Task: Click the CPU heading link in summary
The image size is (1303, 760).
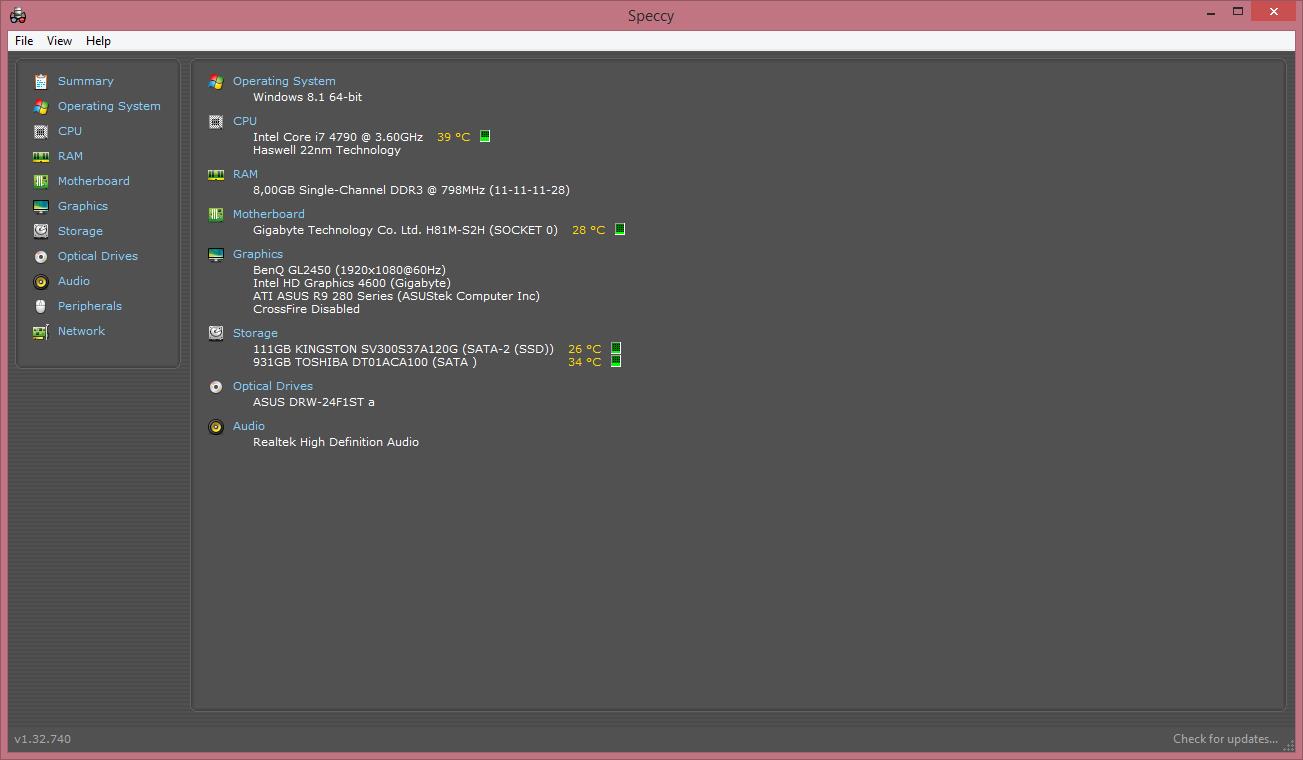Action: point(245,121)
